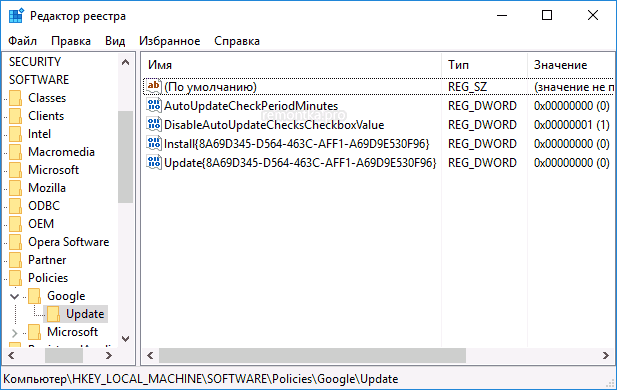The height and width of the screenshot is (390, 617).
Task: Click the tree pane scroll right arrow
Action: pyautogui.click(x=109, y=355)
